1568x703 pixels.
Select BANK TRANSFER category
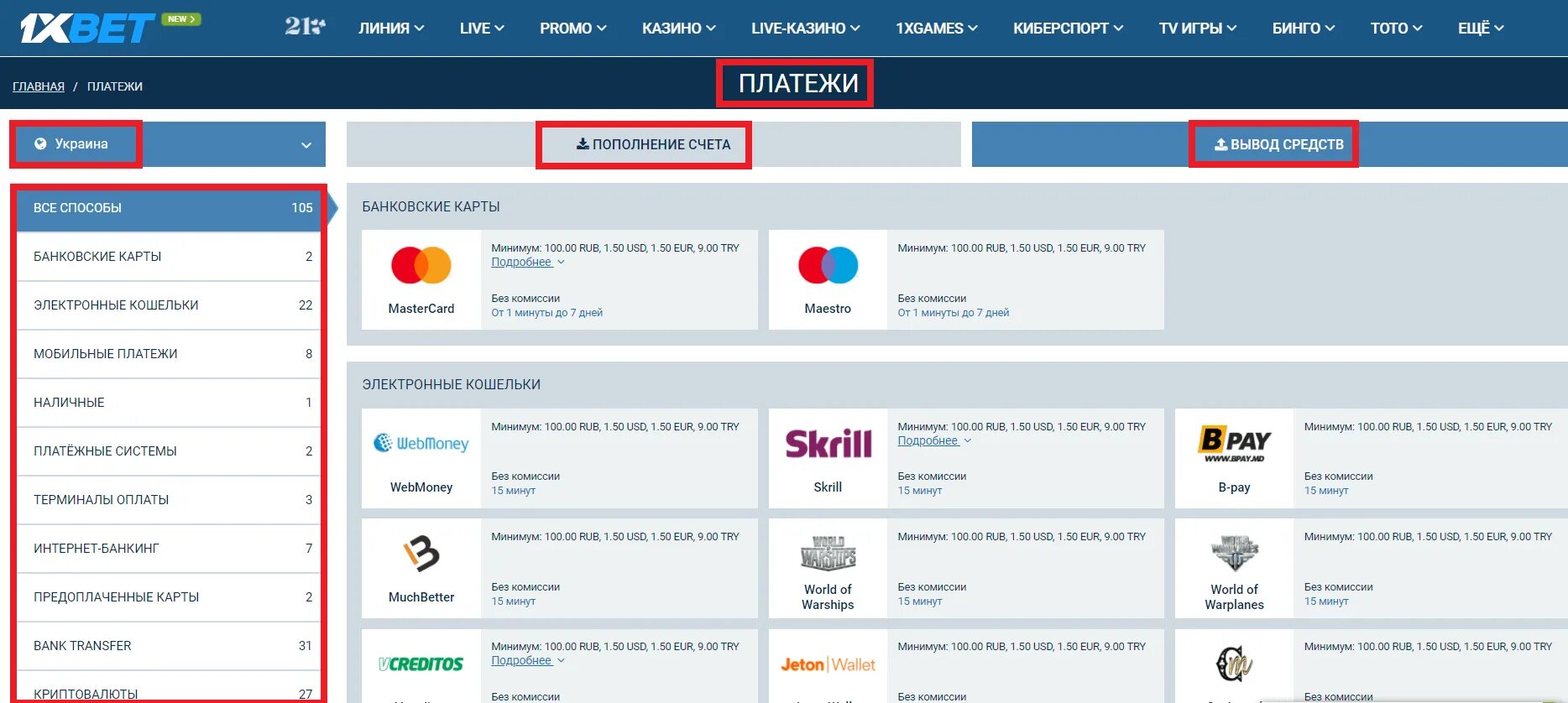coord(170,646)
